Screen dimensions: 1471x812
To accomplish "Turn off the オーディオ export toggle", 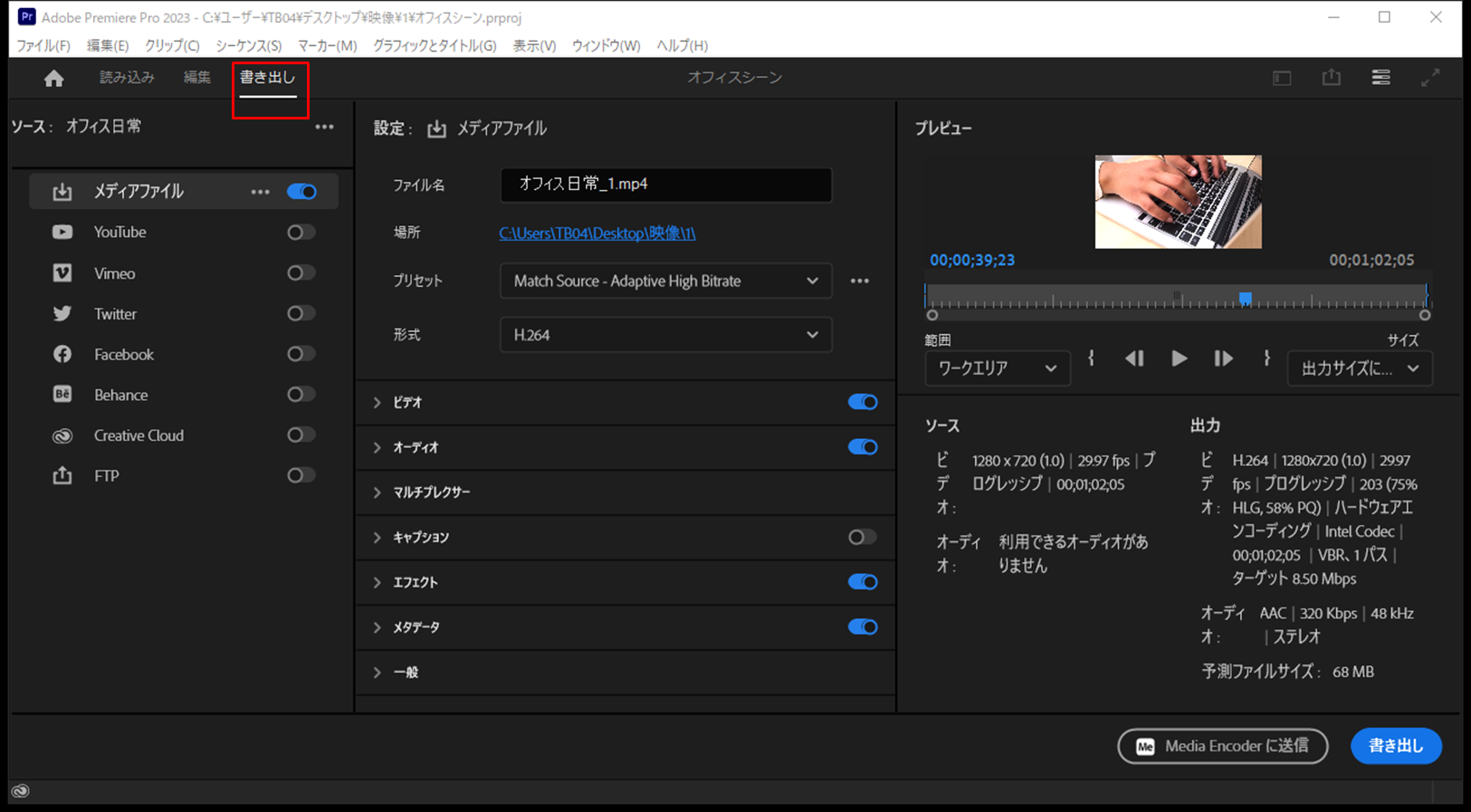I will coord(863,447).
